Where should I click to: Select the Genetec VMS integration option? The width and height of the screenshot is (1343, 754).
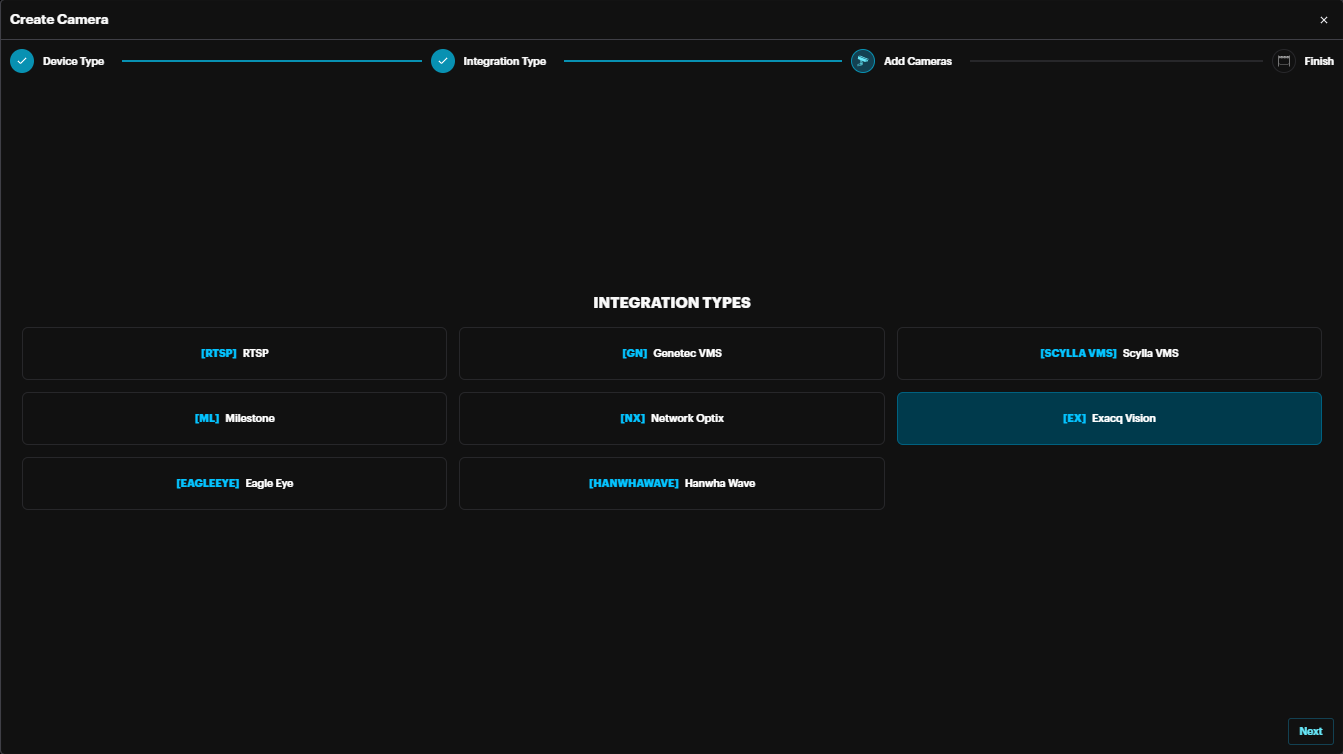(671, 353)
